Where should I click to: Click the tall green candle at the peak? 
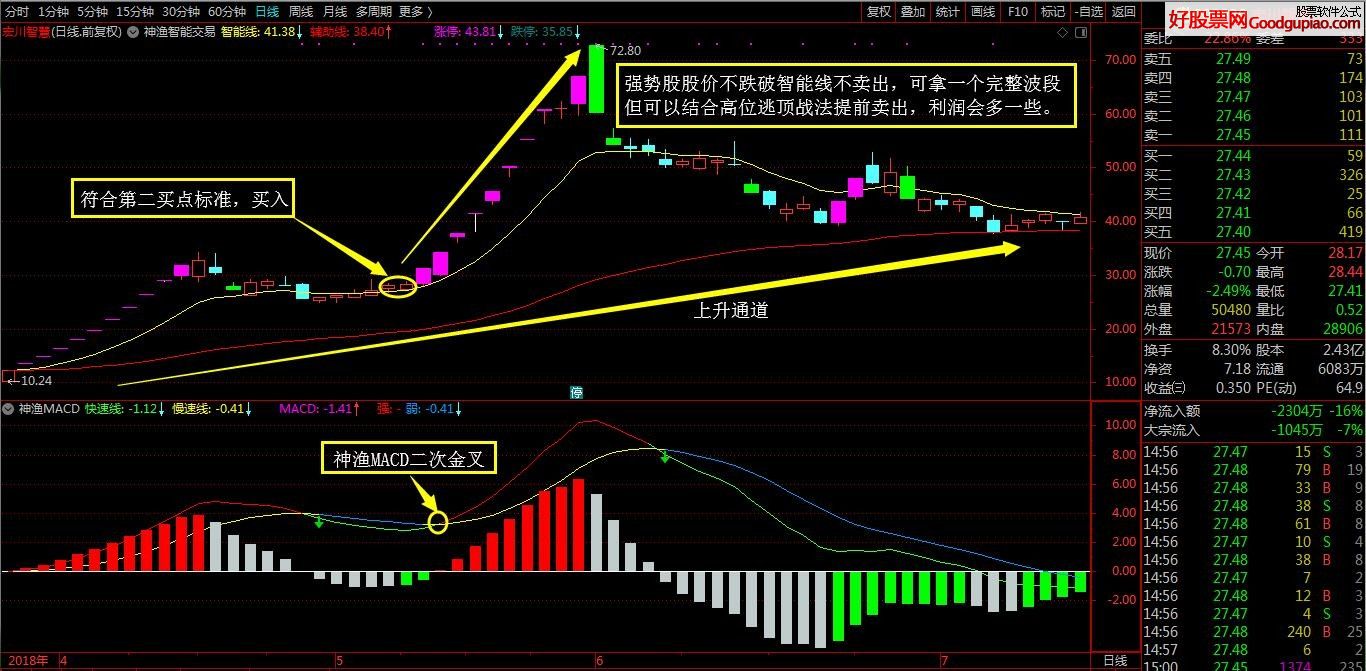[x=597, y=79]
